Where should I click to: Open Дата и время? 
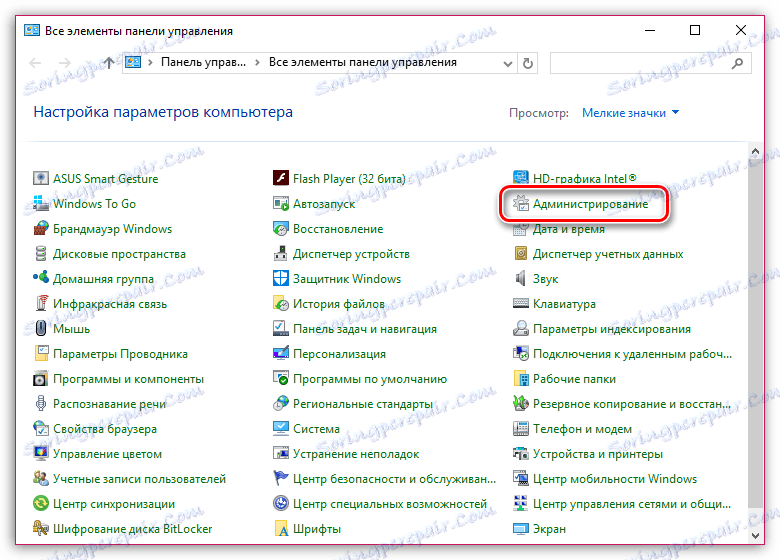(559, 229)
